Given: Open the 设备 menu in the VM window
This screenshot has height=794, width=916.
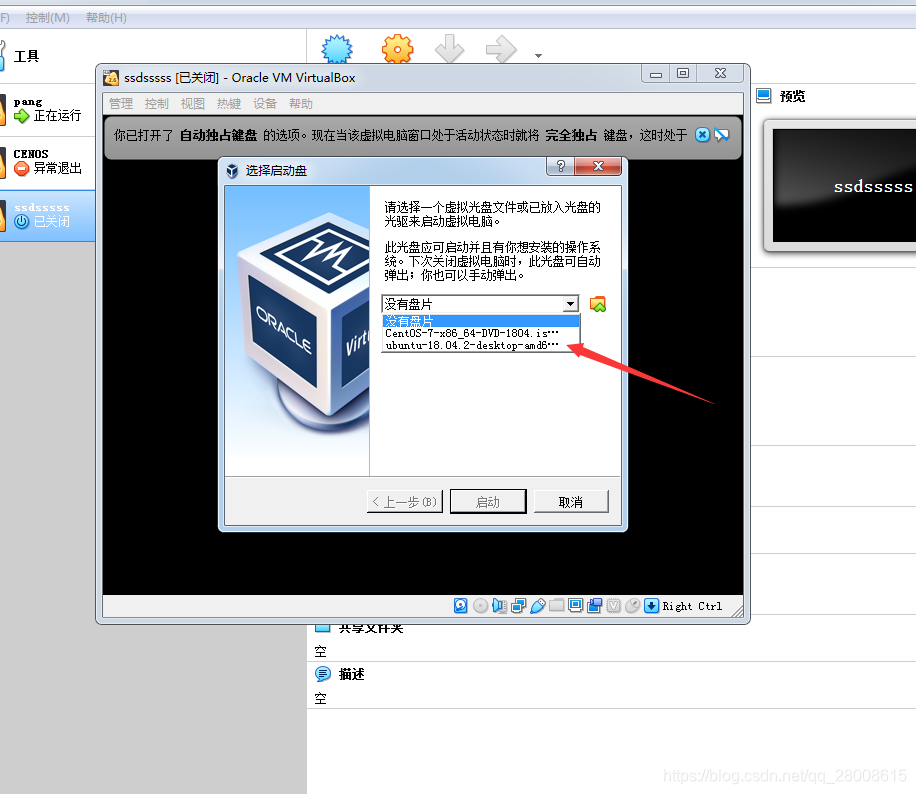Looking at the screenshot, I should (265, 104).
